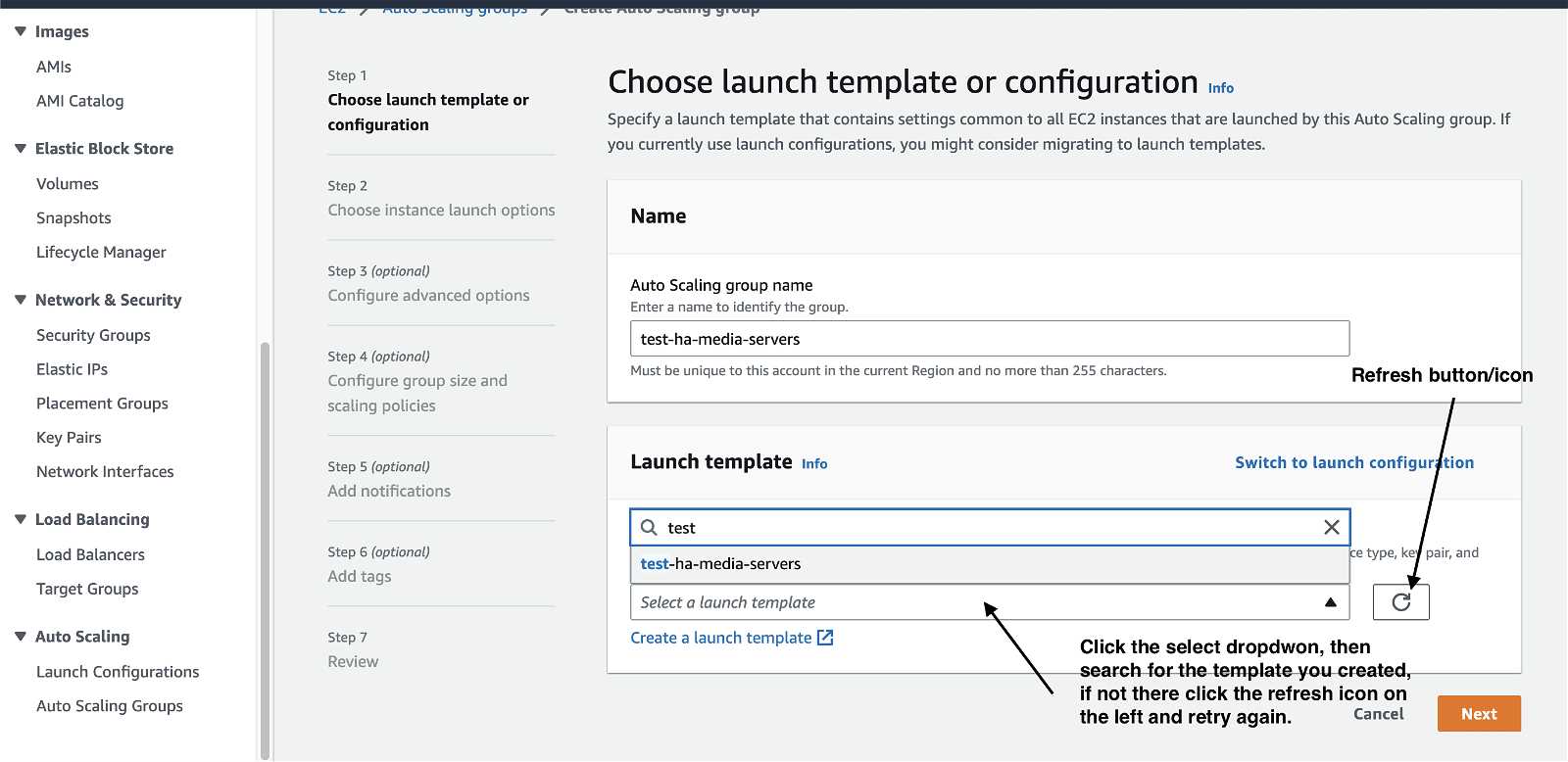
Task: Open Target Groups in the sidebar
Action: click(x=87, y=589)
